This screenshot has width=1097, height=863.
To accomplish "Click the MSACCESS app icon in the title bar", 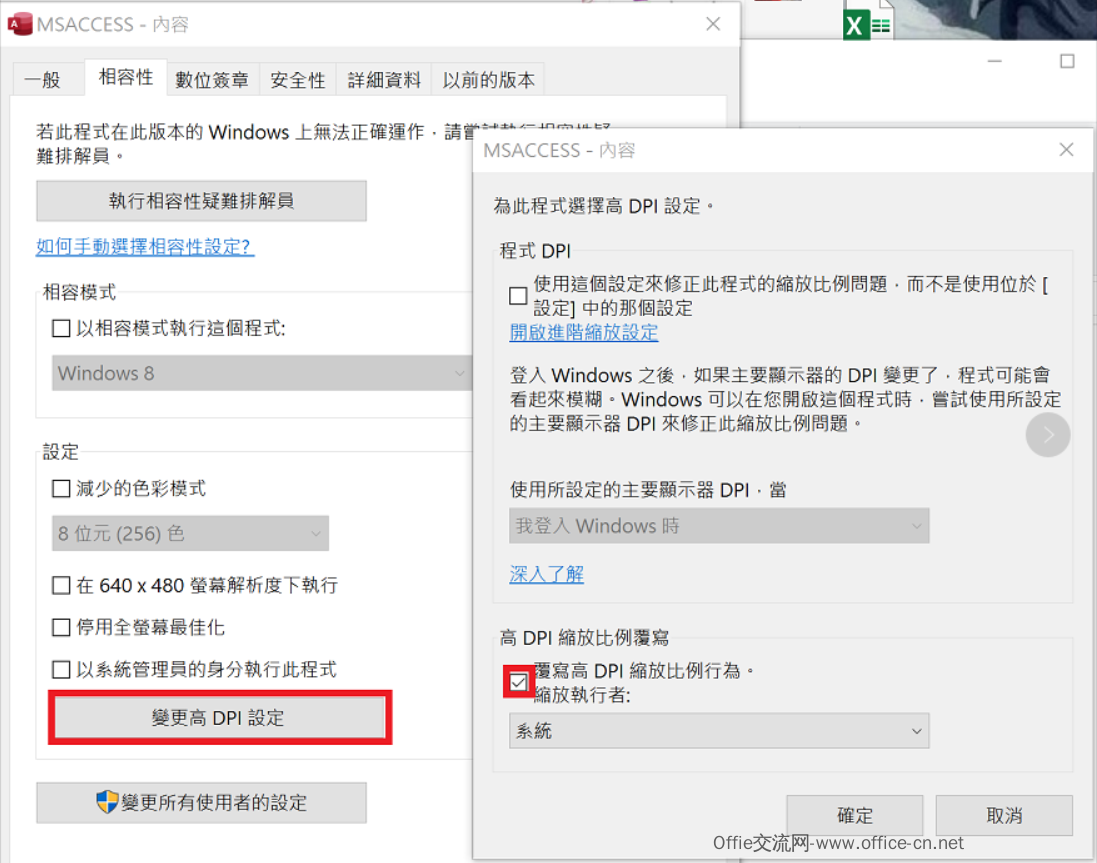I will pyautogui.click(x=20, y=24).
